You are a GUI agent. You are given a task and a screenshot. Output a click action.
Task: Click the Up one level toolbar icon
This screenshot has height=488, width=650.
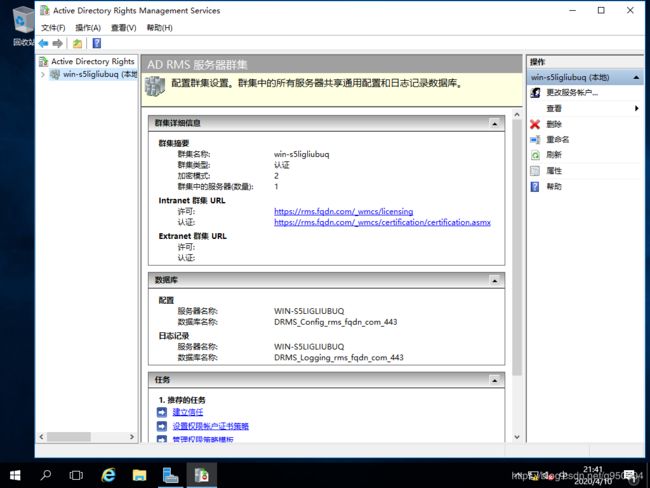[x=77, y=43]
